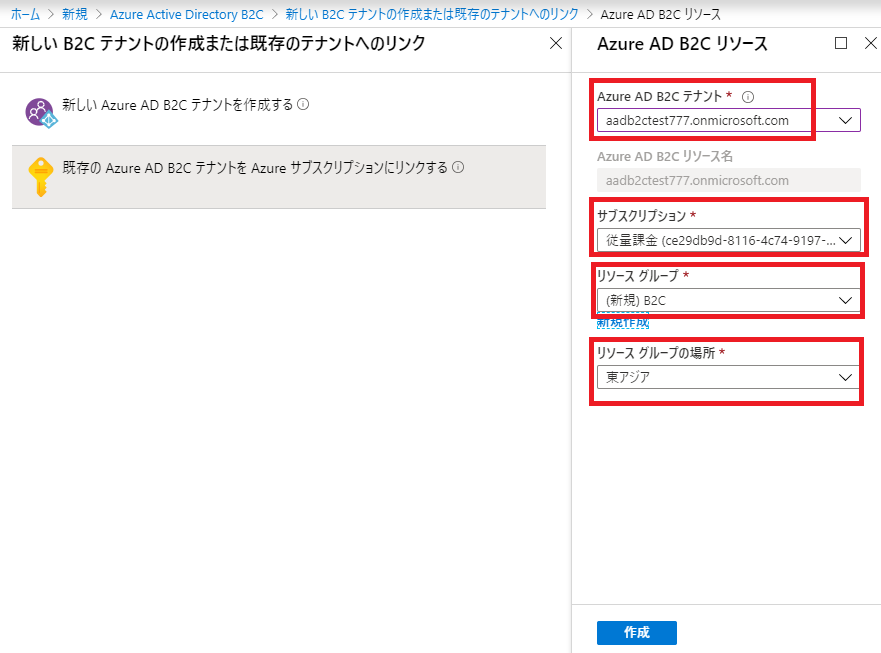Click the Azure AD B2C リソース breadcrumb text

[x=660, y=14]
